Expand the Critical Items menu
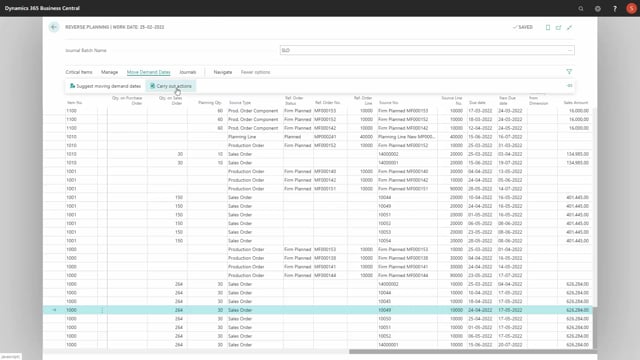The height and width of the screenshot is (360, 640). (x=79, y=72)
